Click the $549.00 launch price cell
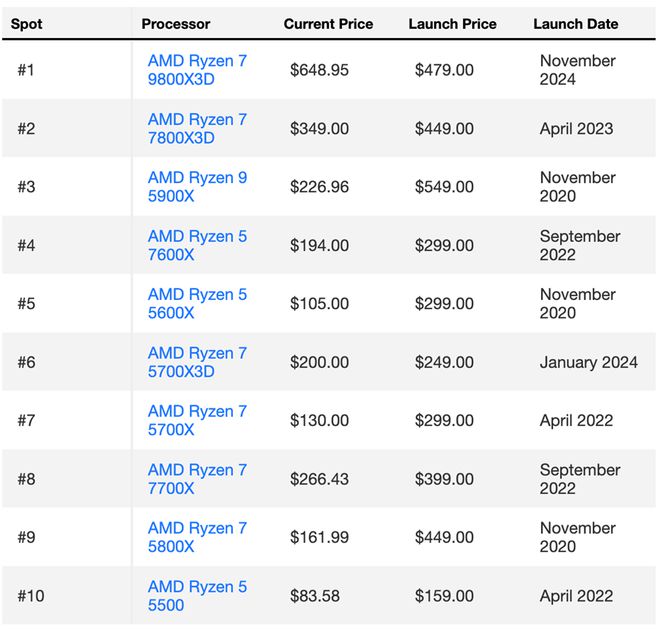 (444, 186)
